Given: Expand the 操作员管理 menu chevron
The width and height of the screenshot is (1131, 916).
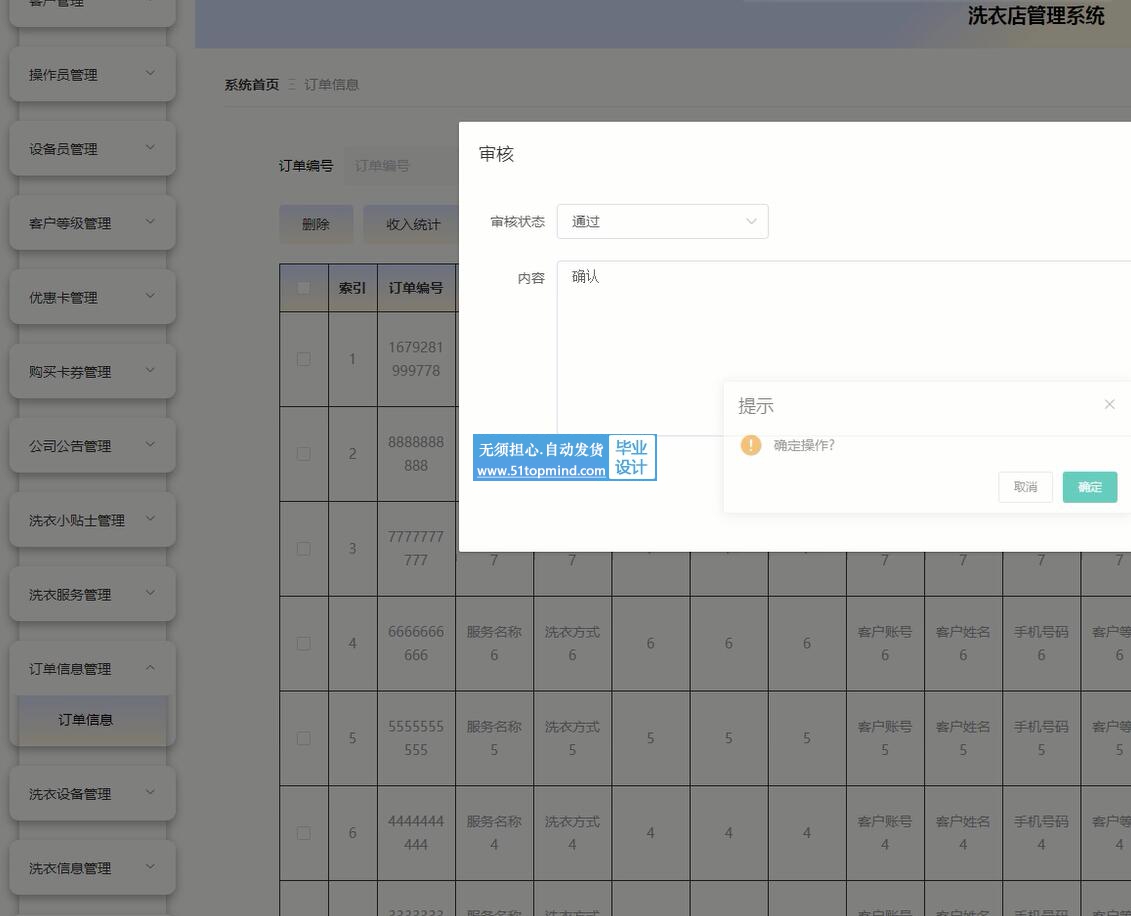Looking at the screenshot, I should (150, 73).
